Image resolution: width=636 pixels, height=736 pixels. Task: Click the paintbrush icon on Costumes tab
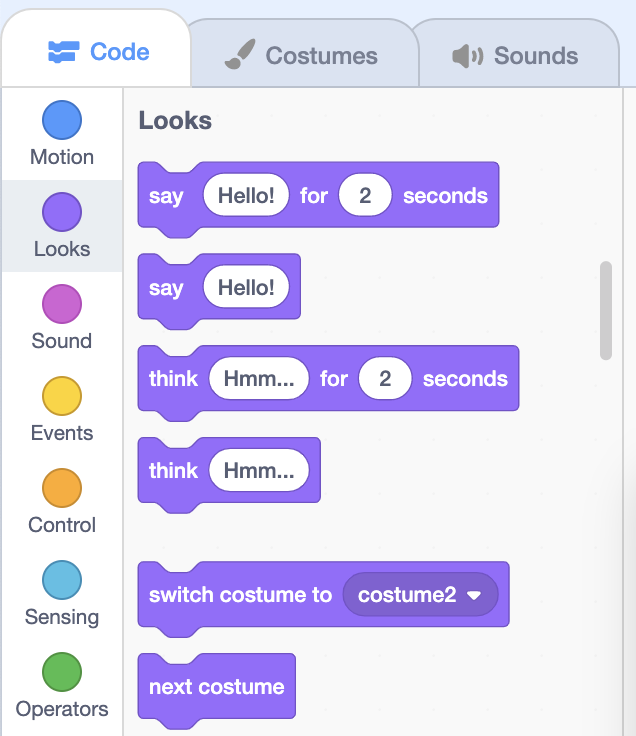coord(240,54)
